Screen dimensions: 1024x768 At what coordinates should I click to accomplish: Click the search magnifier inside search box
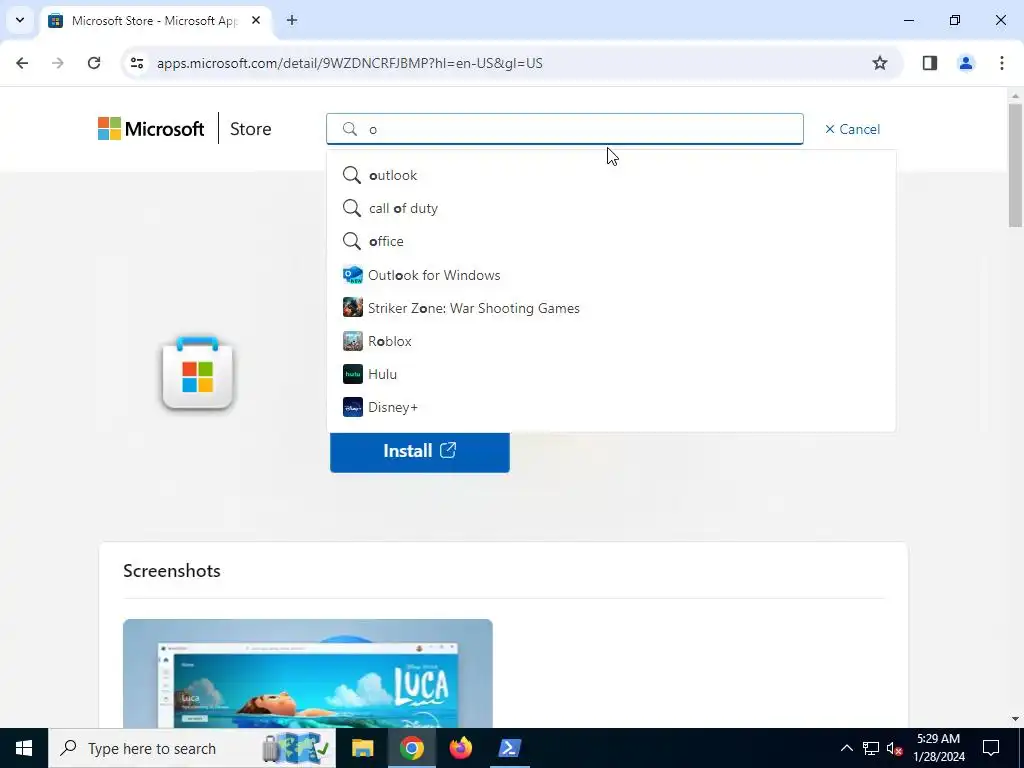tap(350, 129)
